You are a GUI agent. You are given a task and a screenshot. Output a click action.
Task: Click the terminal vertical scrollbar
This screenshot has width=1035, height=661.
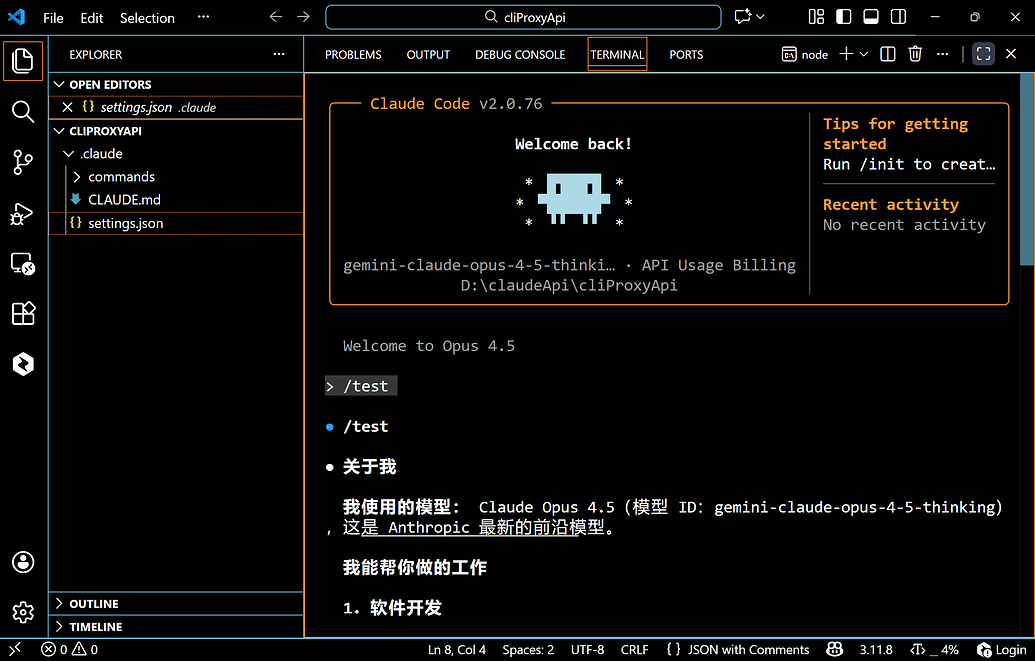click(x=1027, y=170)
